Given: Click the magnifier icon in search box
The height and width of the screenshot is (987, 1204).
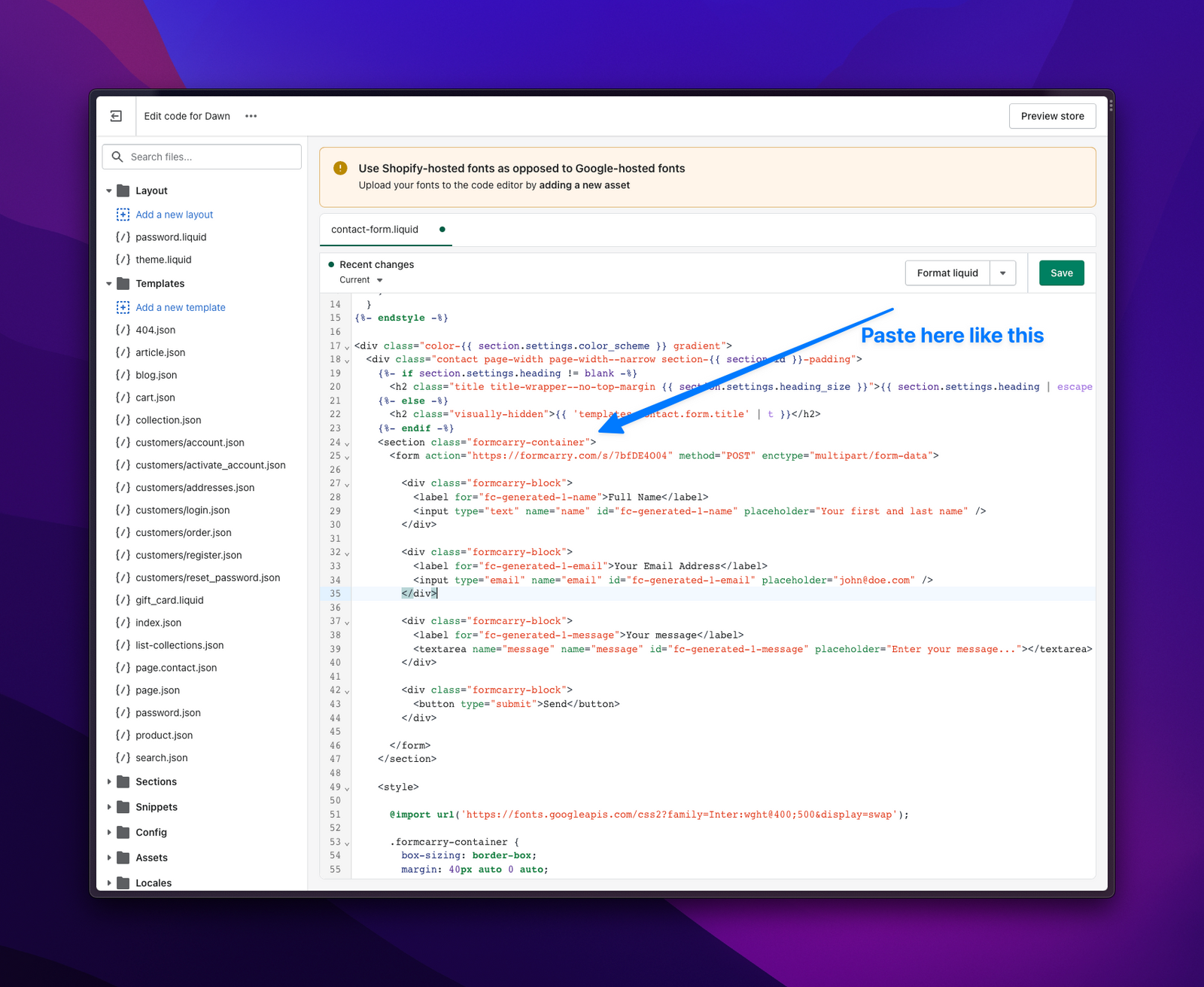Looking at the screenshot, I should [x=117, y=157].
